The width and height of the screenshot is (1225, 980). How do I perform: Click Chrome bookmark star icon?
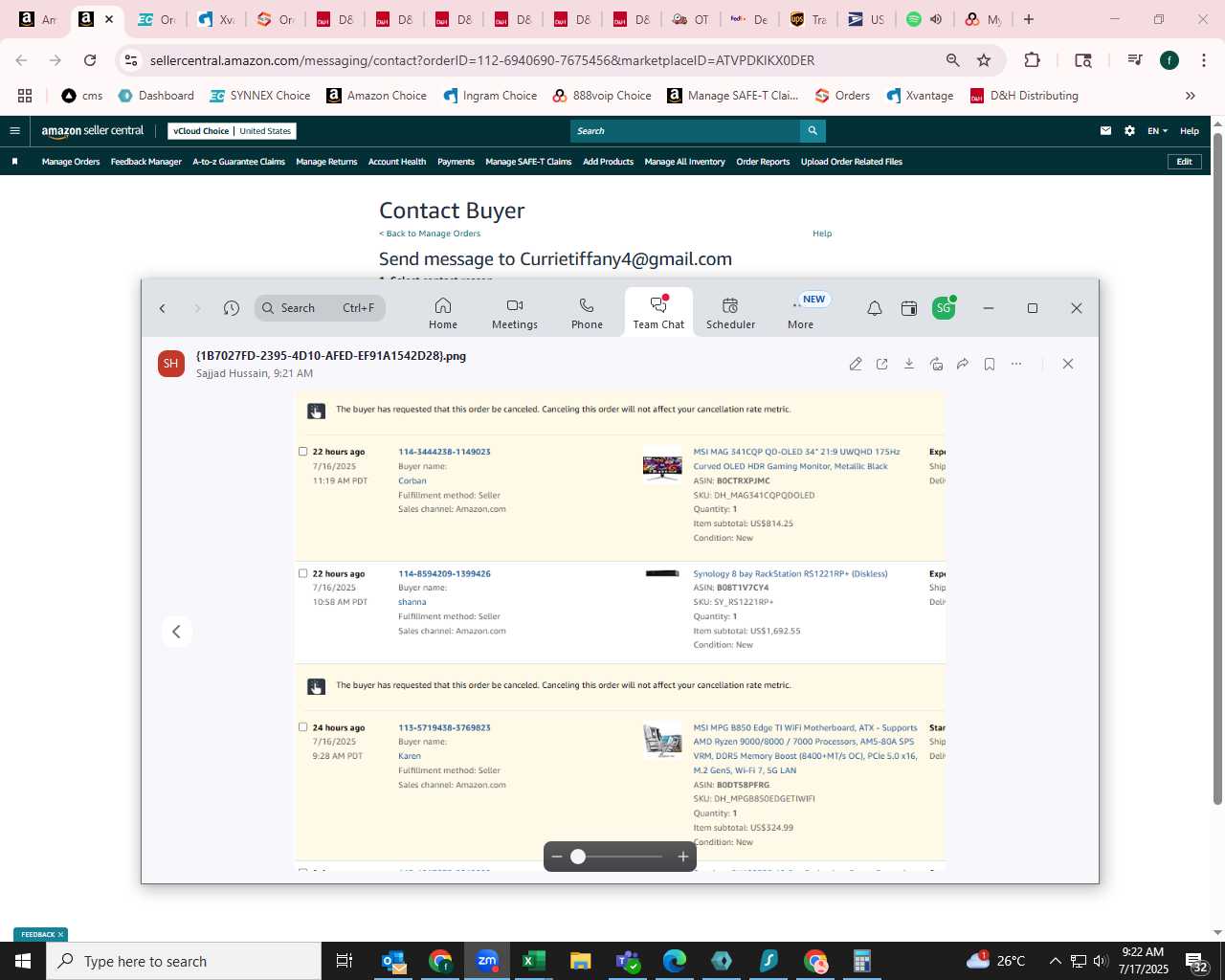tap(984, 60)
